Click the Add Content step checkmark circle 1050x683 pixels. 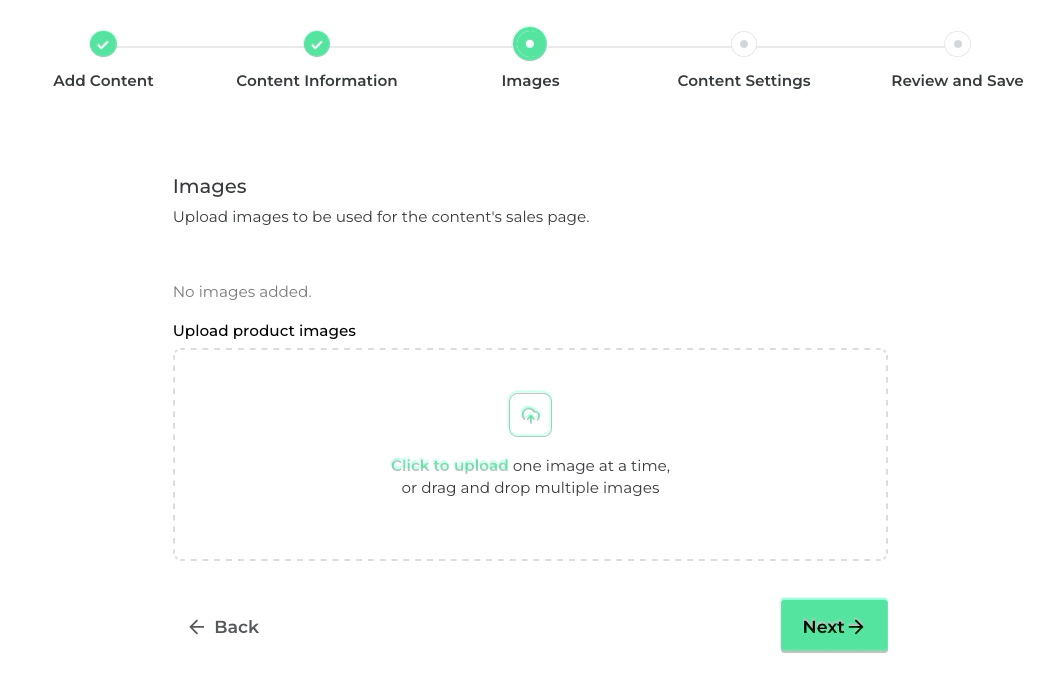(103, 44)
